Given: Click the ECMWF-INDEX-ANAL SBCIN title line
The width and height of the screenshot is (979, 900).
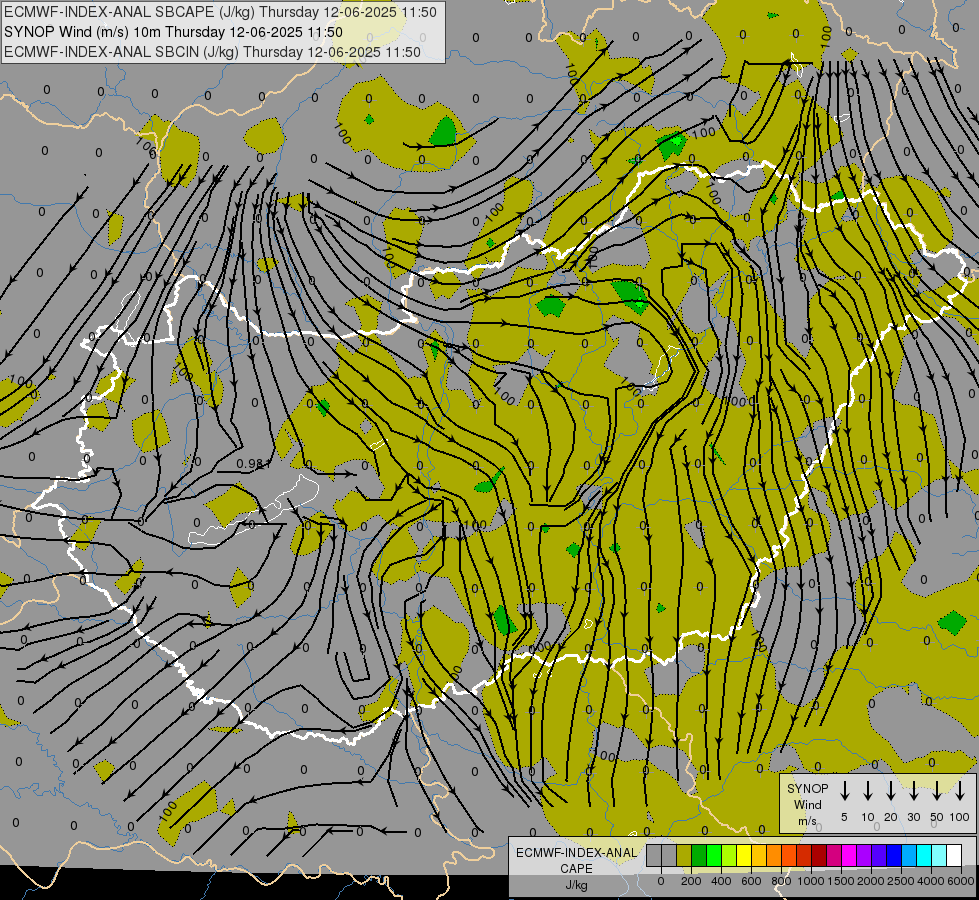Looking at the screenshot, I should tap(212, 52).
